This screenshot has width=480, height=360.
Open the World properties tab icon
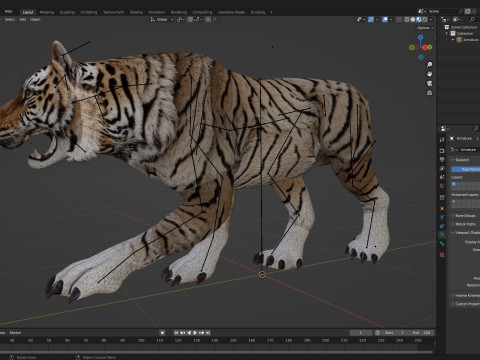point(442,186)
